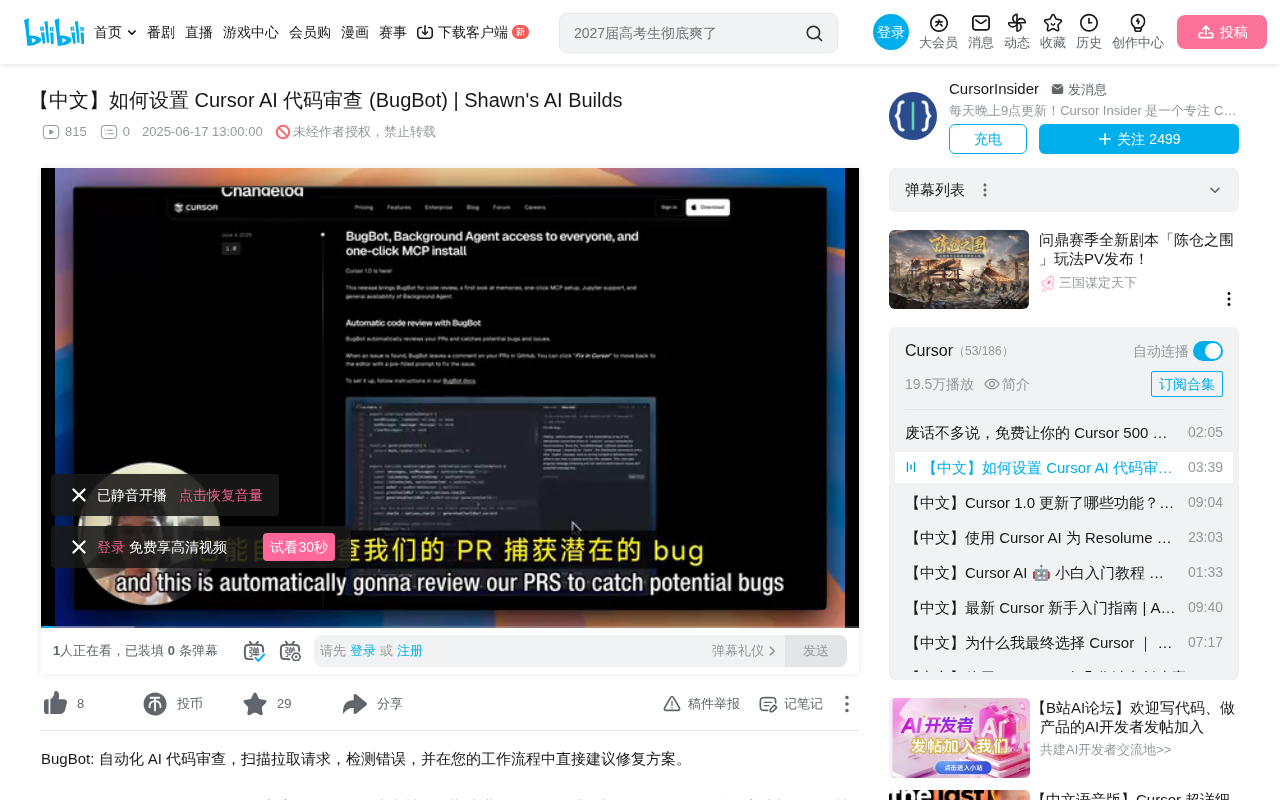Viewport: 1280px width, 800px height.
Task: Like the video with thumbs-up icon
Action: click(56, 704)
